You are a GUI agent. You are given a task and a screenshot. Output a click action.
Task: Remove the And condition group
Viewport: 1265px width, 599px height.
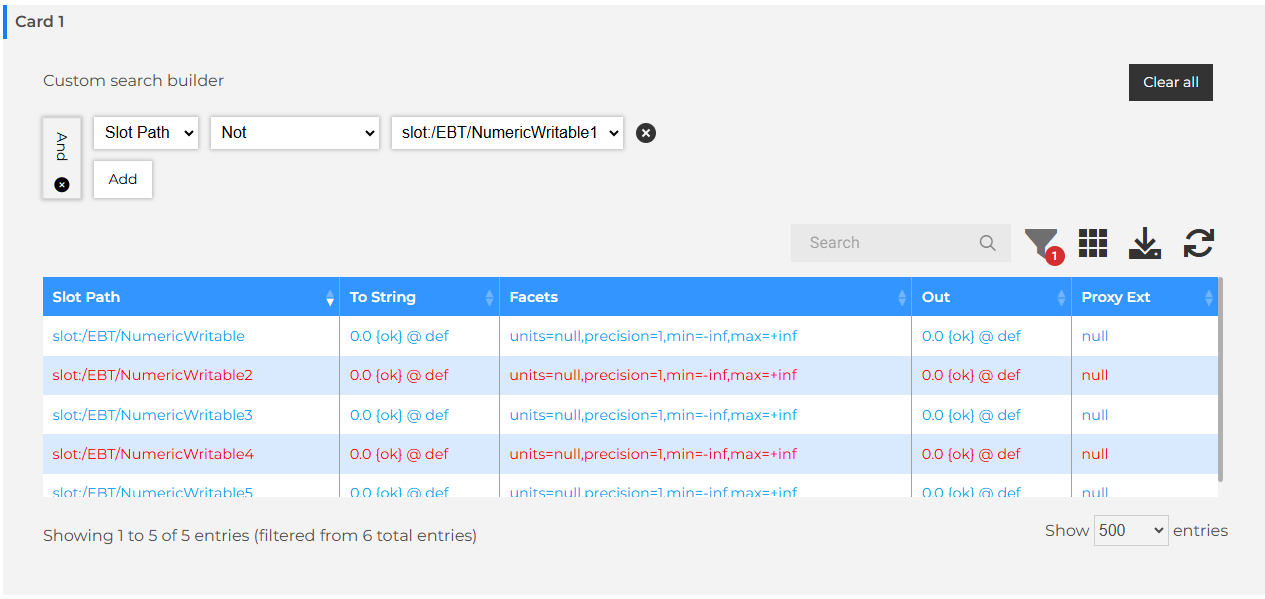tap(62, 185)
